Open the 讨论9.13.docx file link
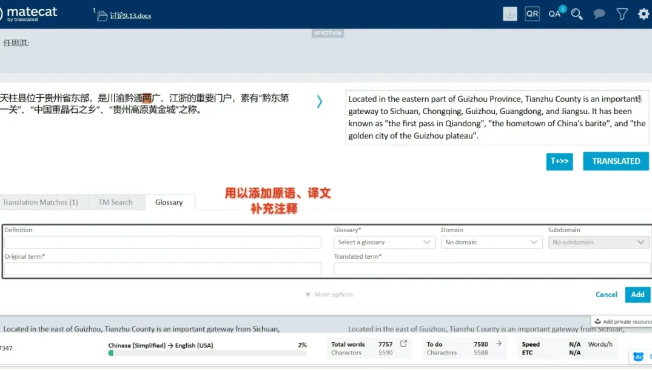This screenshot has width=652, height=370. [131, 16]
